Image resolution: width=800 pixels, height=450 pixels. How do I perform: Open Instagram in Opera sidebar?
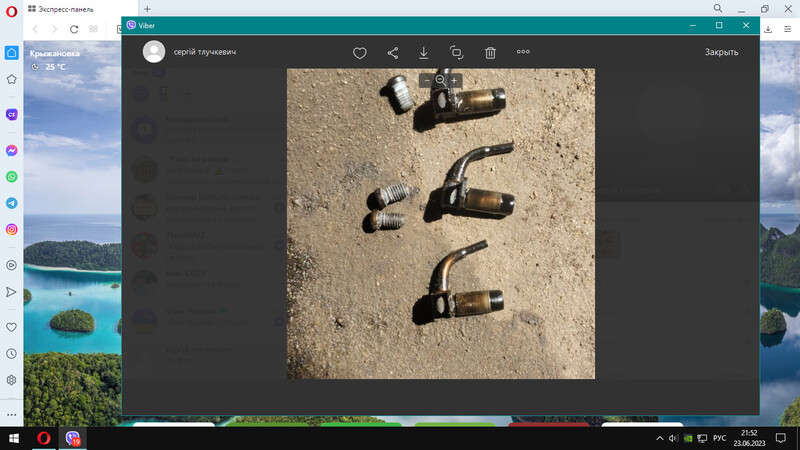click(x=12, y=229)
